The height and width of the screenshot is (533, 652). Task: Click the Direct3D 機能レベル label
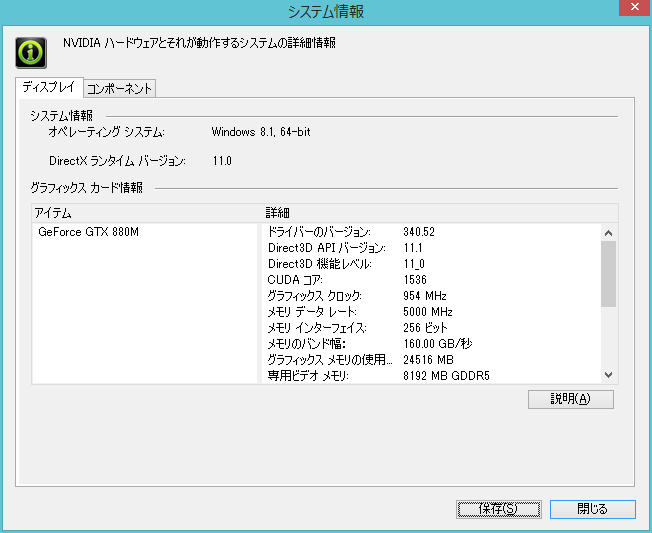click(x=319, y=264)
